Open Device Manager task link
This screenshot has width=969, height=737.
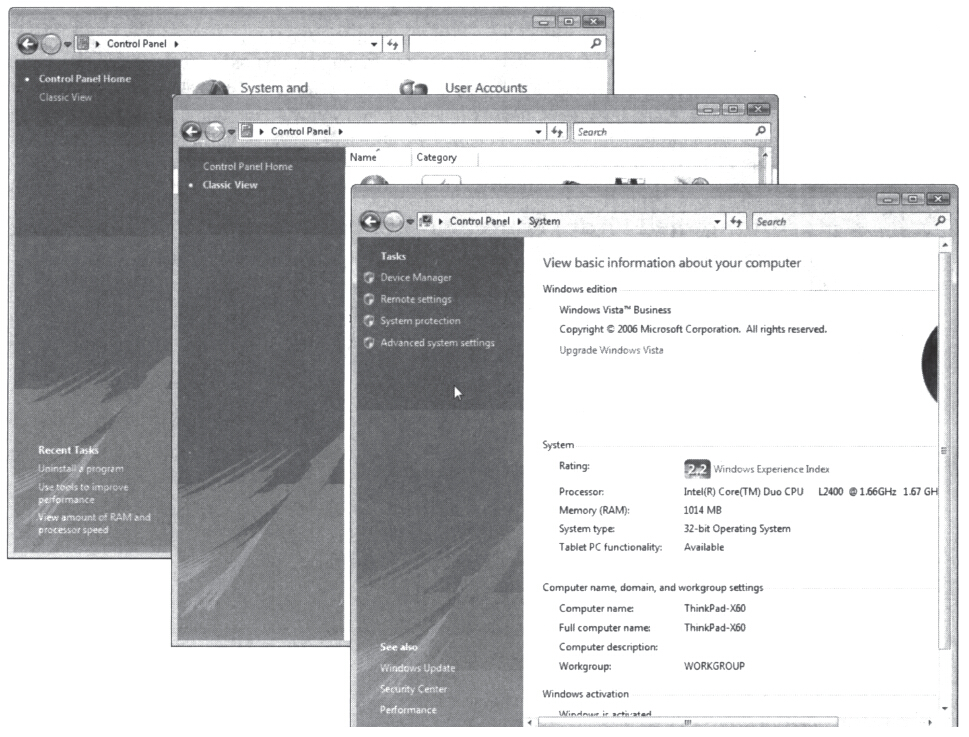point(416,277)
